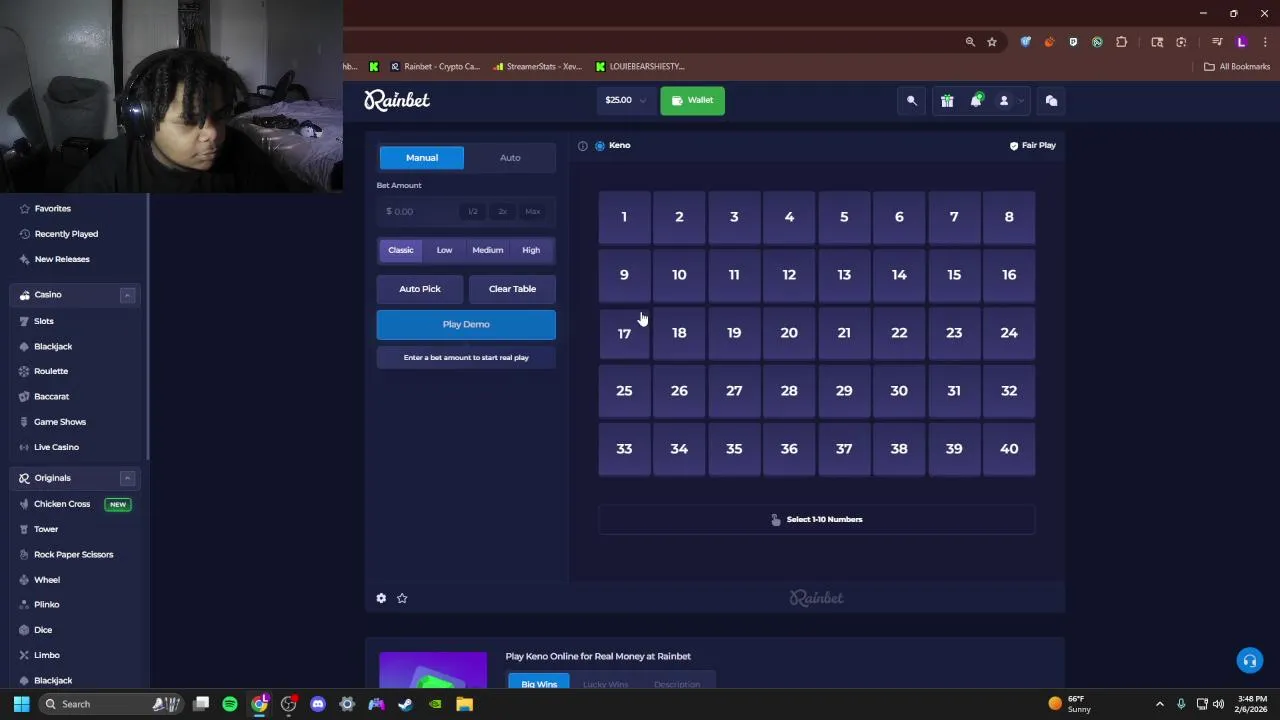The width and height of the screenshot is (1280, 720).
Task: Click the Windows Start button
Action: point(21,704)
